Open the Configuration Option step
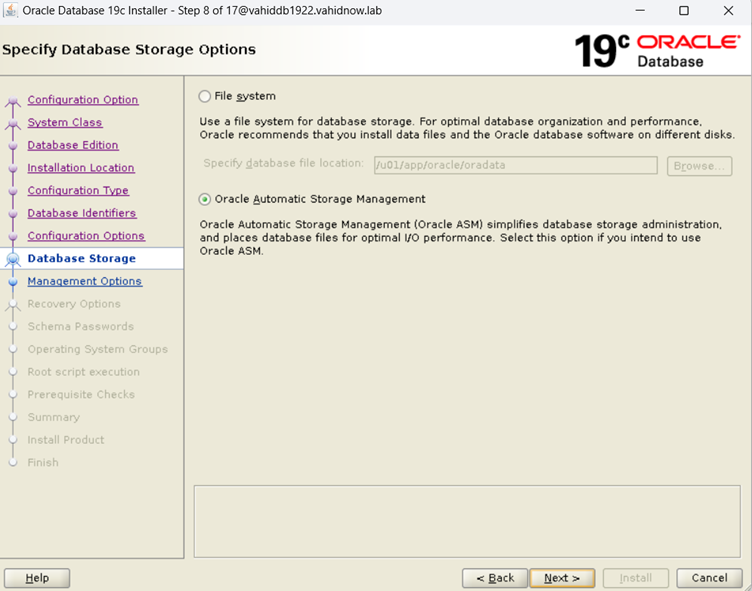This screenshot has width=752, height=591. (83, 100)
